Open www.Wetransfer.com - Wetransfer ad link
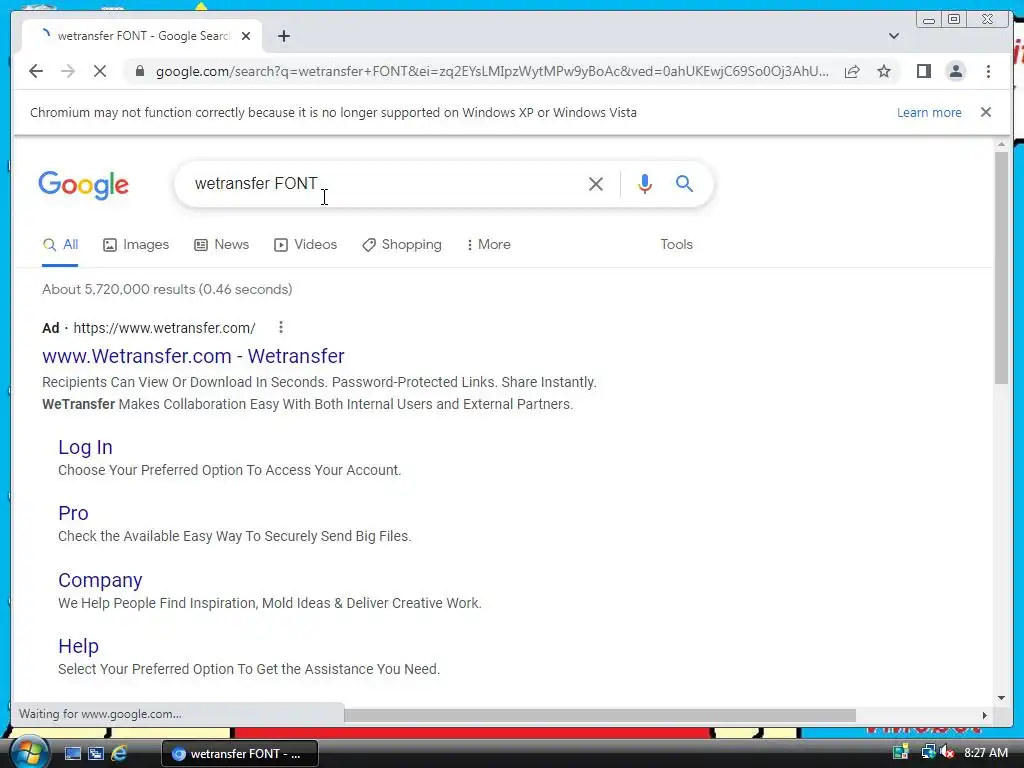1024x768 pixels. (193, 356)
